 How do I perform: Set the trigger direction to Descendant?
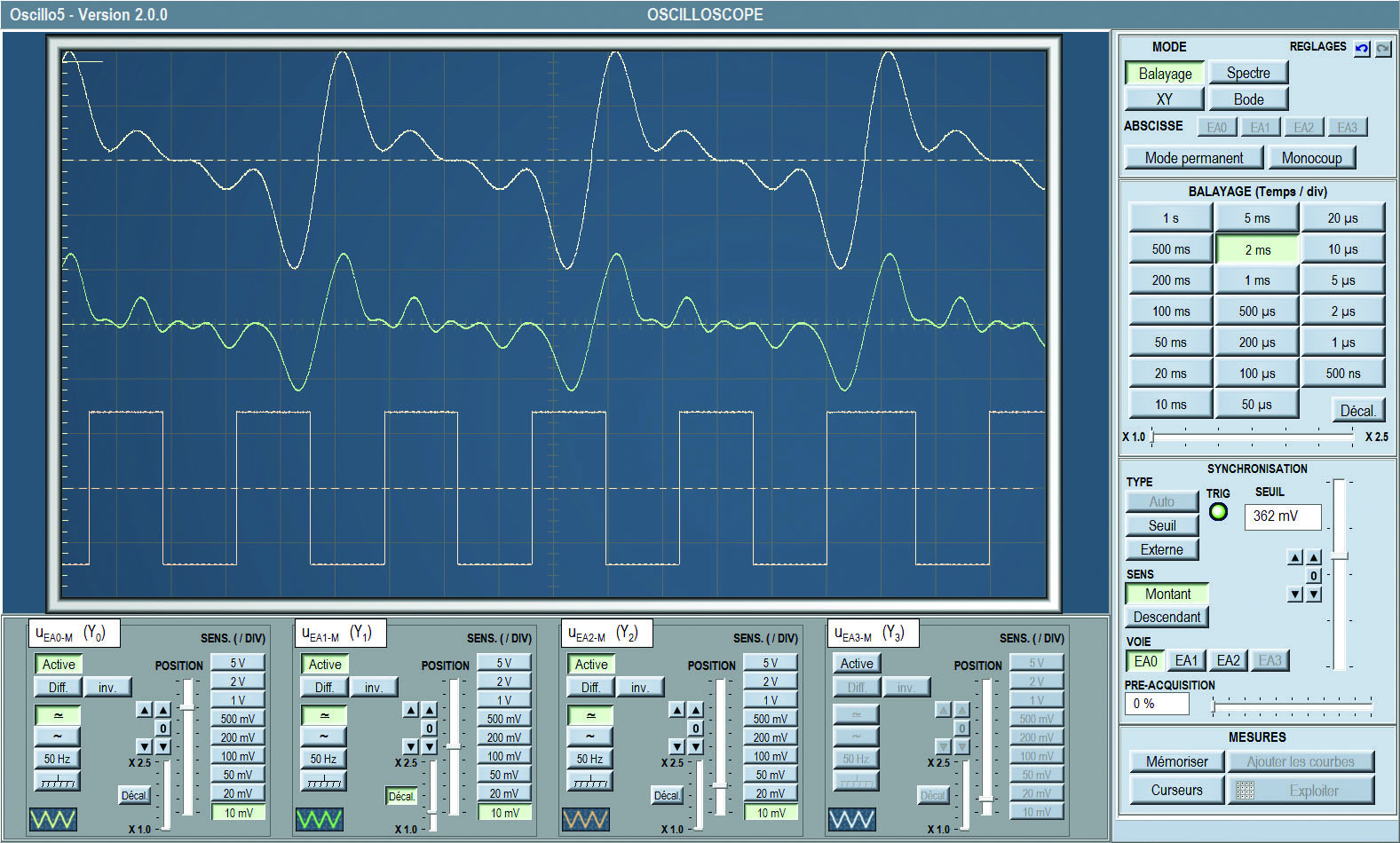1167,617
